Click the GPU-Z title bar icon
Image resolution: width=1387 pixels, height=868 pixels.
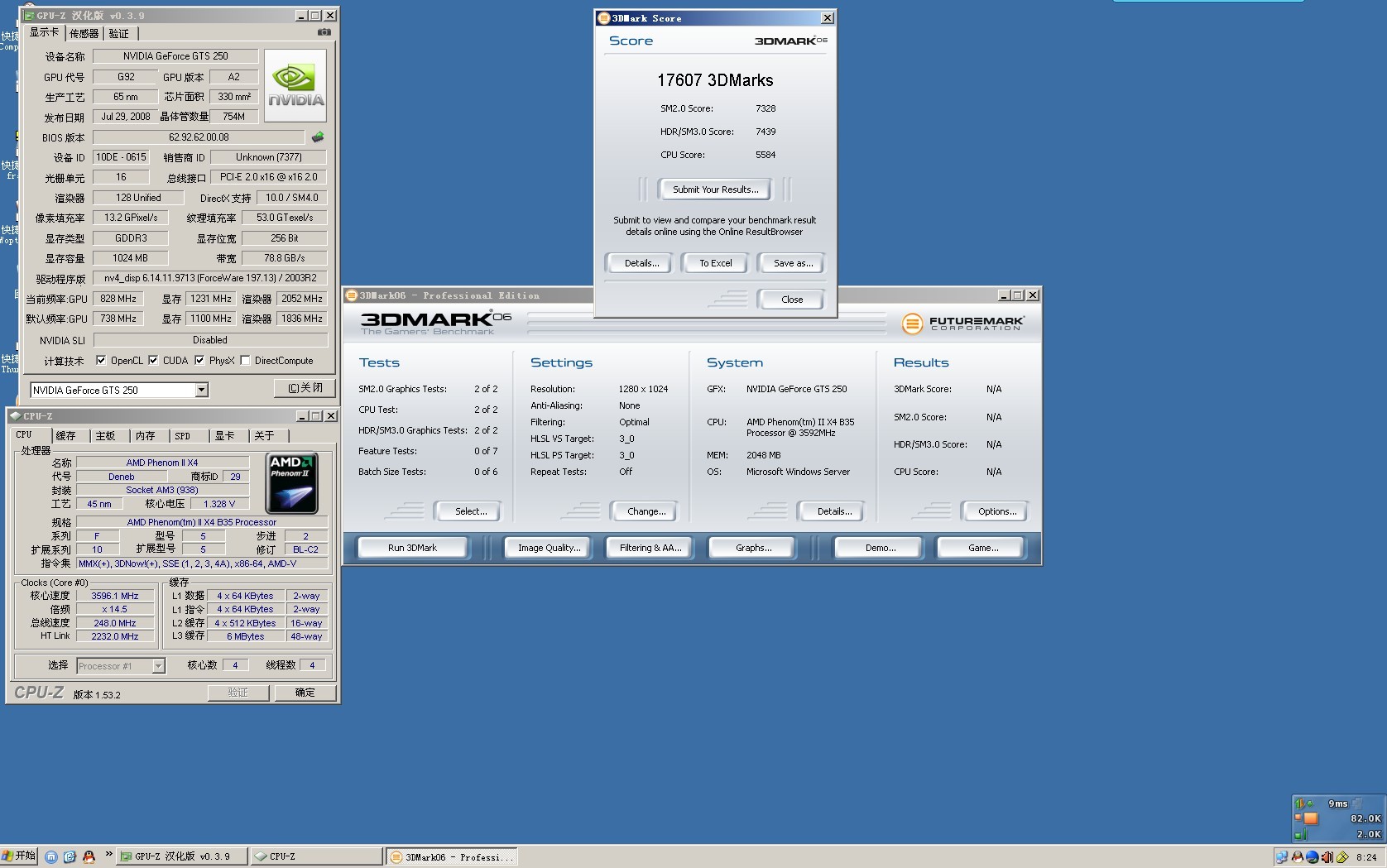tap(29, 16)
